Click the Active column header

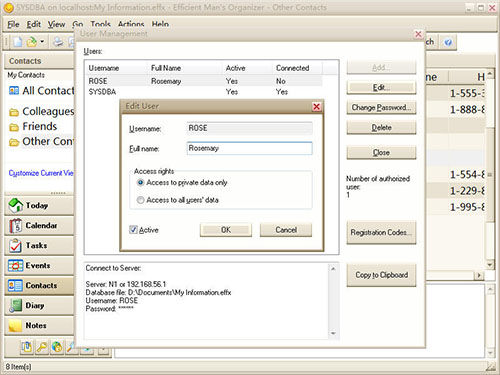(x=248, y=68)
